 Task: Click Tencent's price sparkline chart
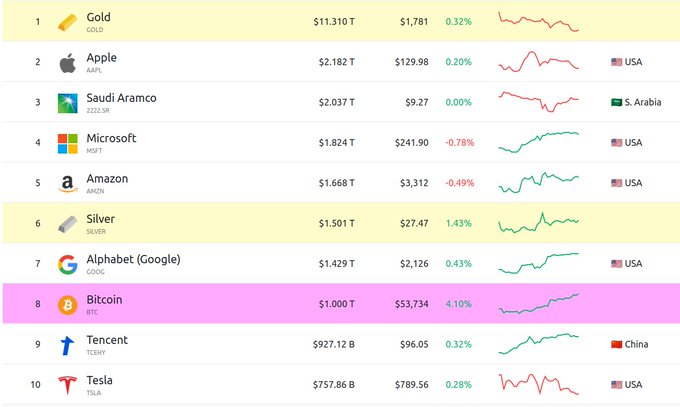[x=539, y=344]
